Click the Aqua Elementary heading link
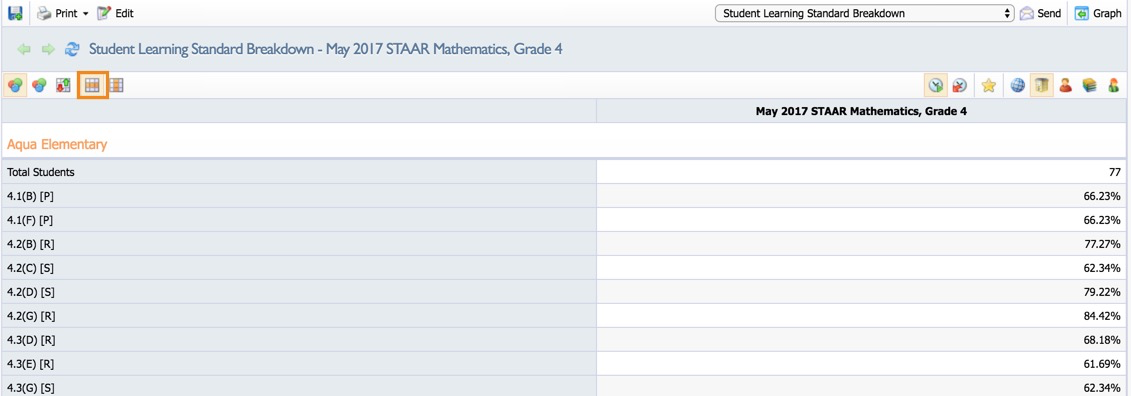The height and width of the screenshot is (396, 1131). point(57,144)
